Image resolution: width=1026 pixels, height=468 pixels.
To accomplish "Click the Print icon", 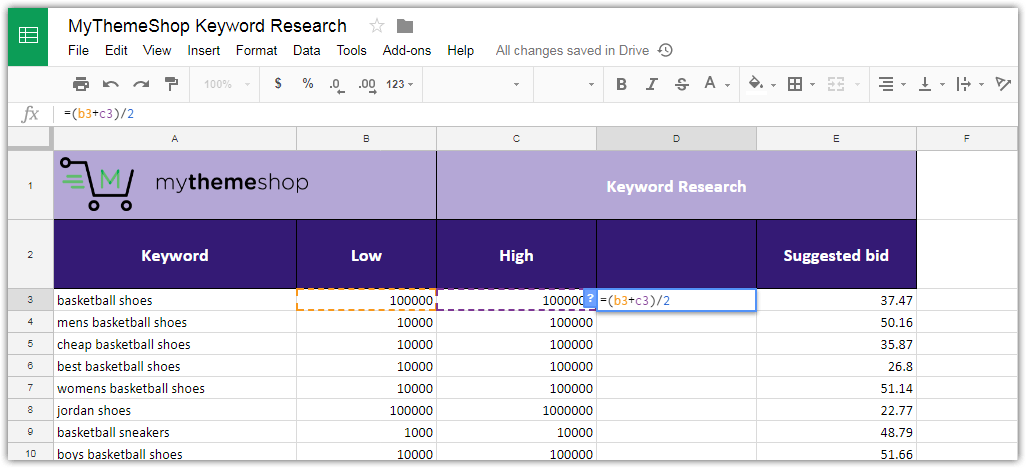I will [x=80, y=84].
